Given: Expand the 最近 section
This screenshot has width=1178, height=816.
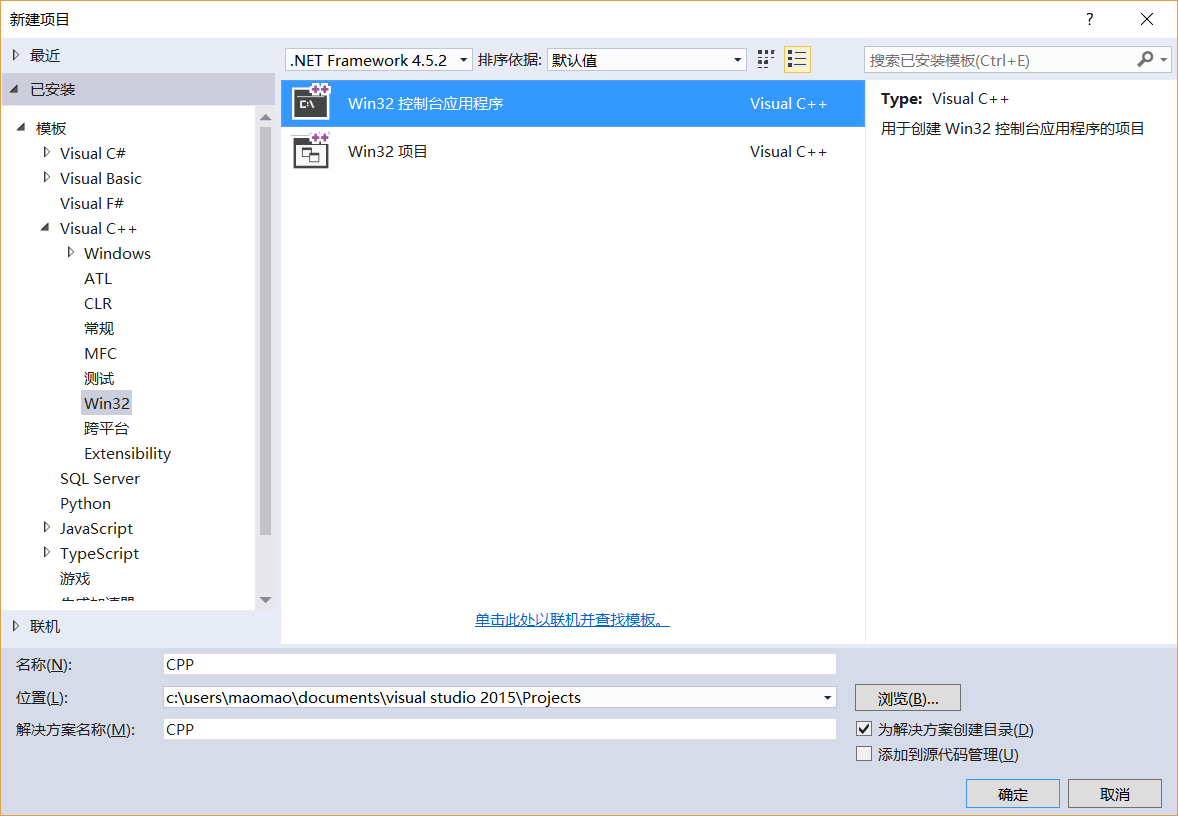Looking at the screenshot, I should pyautogui.click(x=16, y=55).
